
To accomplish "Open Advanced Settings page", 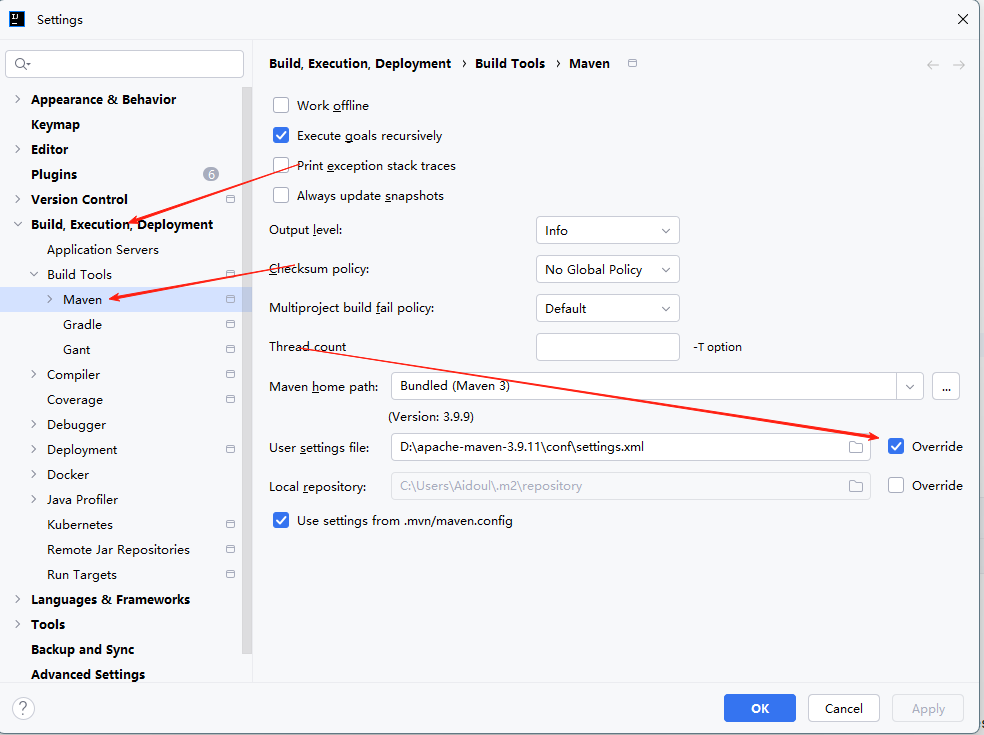I will click(x=88, y=675).
